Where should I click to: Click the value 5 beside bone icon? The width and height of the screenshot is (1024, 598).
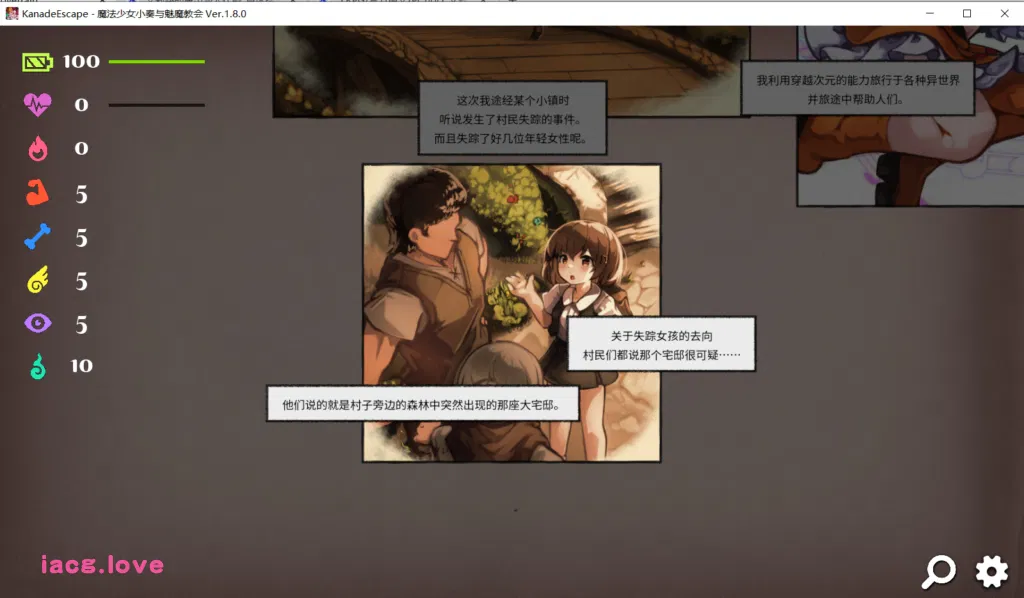81,238
